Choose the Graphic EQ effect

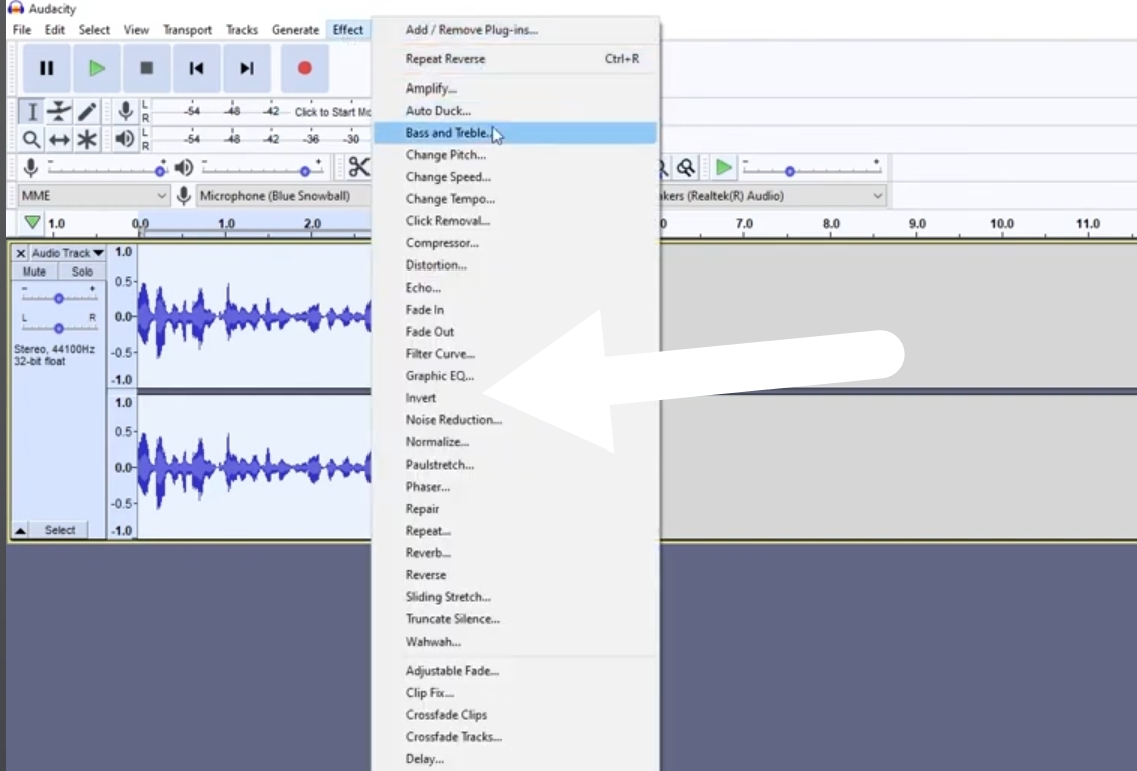[516, 376]
